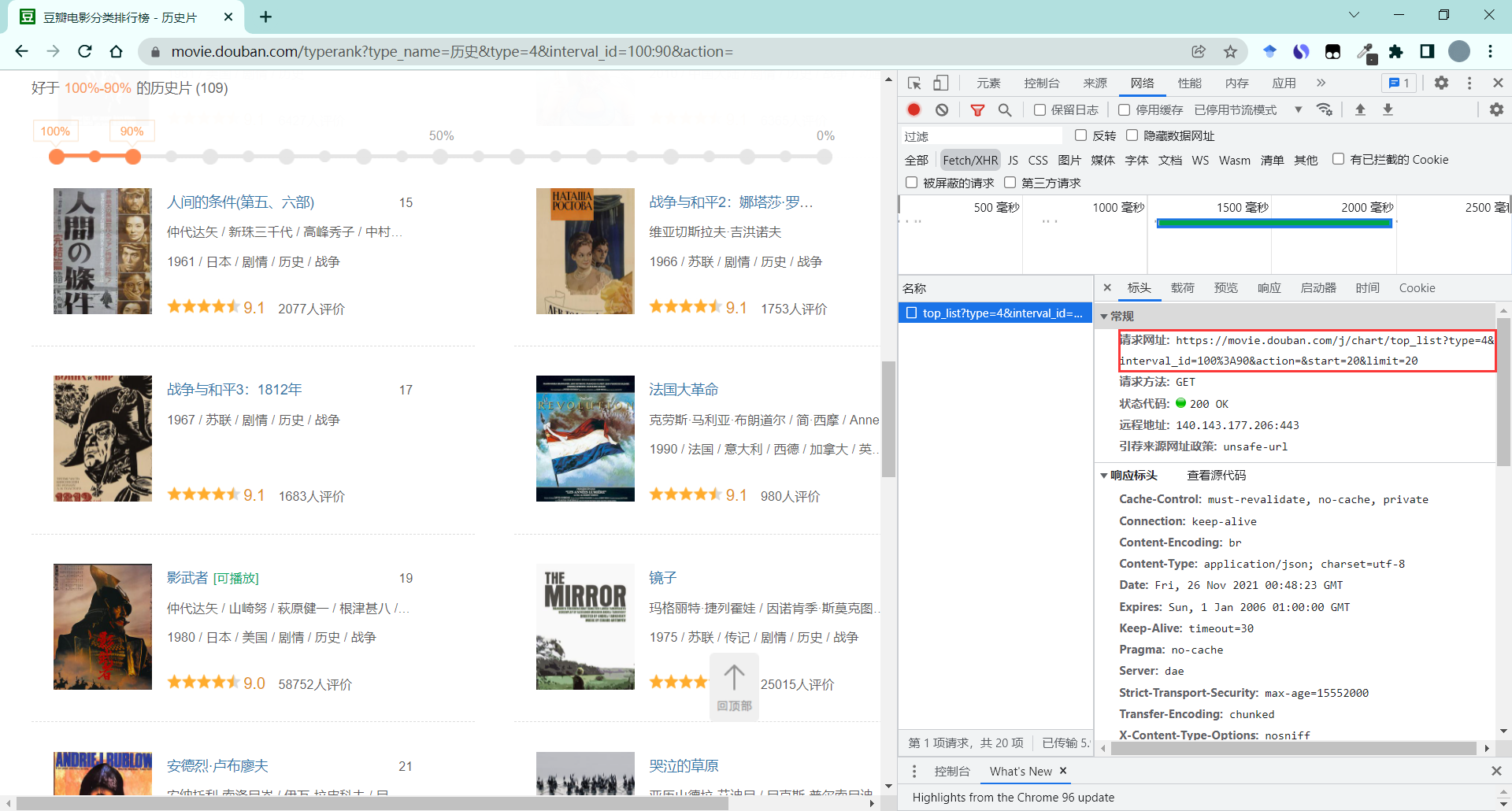Click the 0% end of ranking slider
Viewport: 1512px width, 811px height.
(x=825, y=157)
